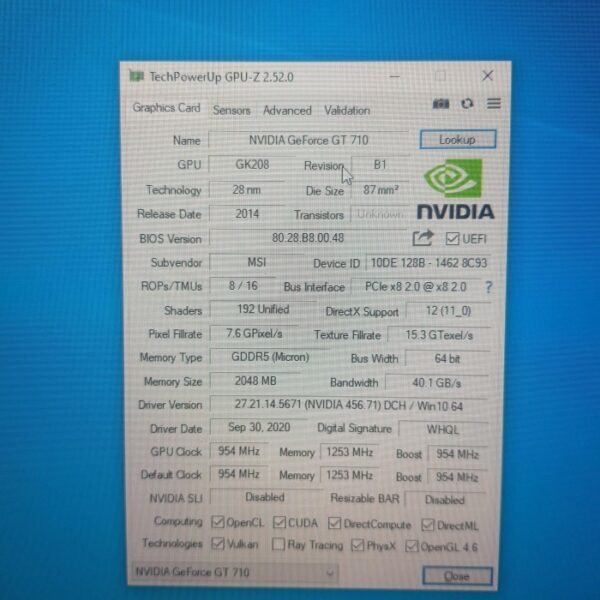
Task: Toggle the OpenCL checkbox
Action: (x=218, y=522)
